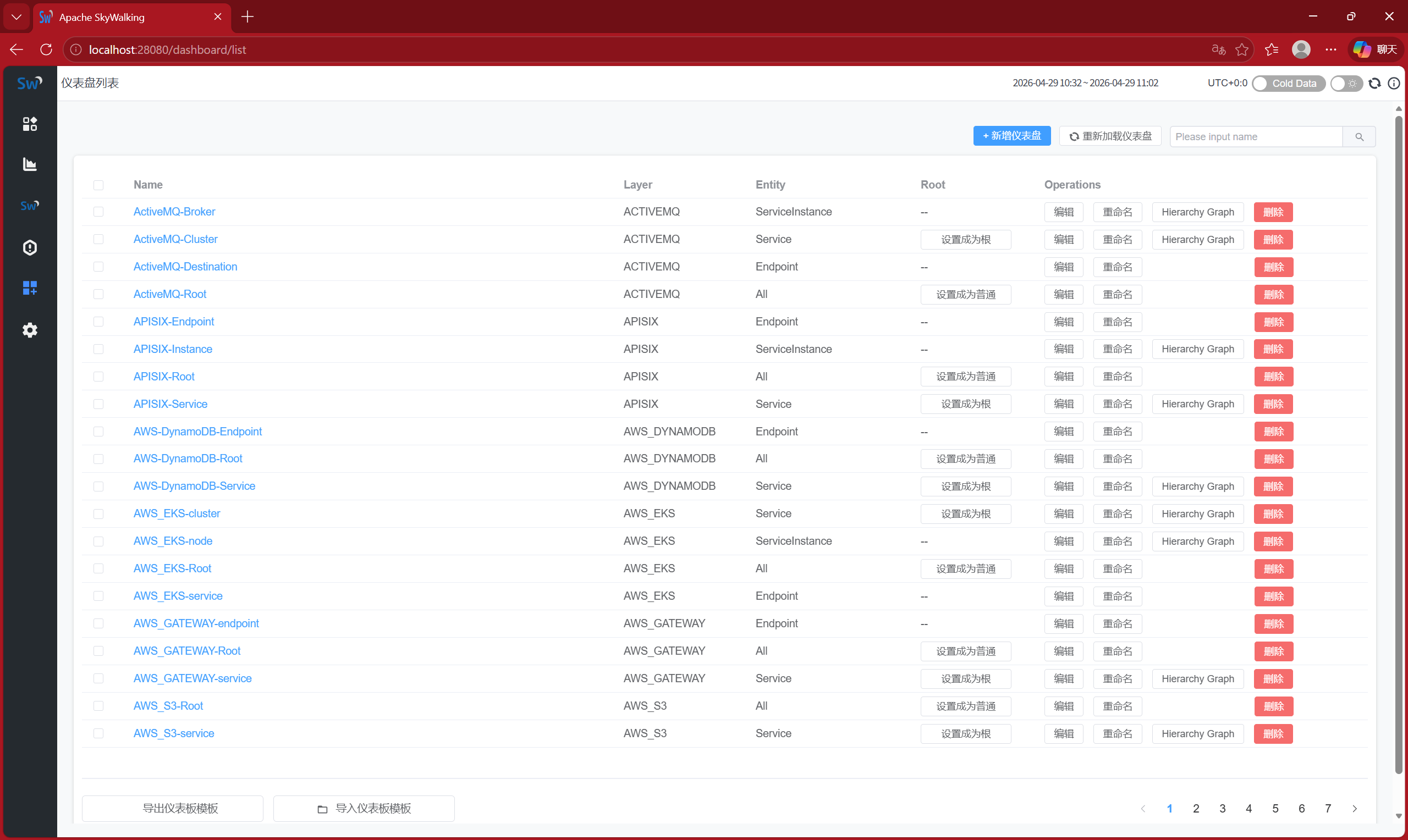Check the APISIX-Service row checkbox
The width and height of the screenshot is (1408, 840).
pos(98,404)
